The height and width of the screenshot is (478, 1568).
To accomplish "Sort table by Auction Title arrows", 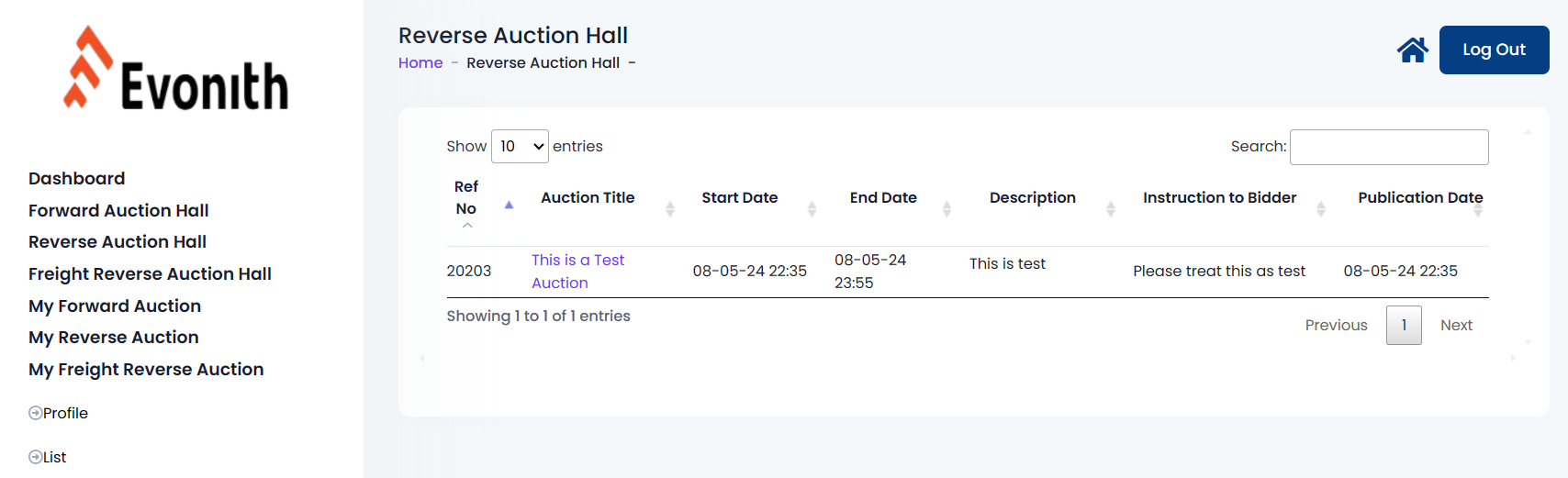I will point(670,209).
